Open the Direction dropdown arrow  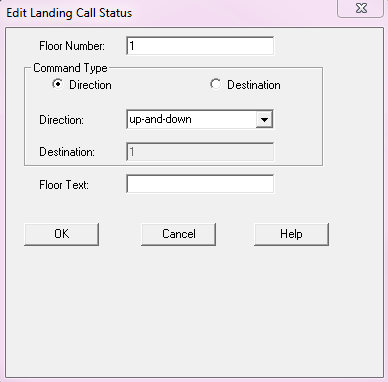pos(264,119)
